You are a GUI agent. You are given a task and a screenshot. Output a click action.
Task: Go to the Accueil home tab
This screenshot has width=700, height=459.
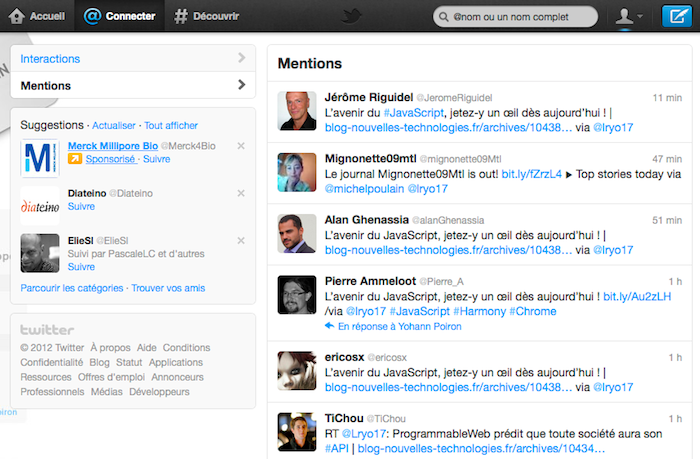(36, 16)
